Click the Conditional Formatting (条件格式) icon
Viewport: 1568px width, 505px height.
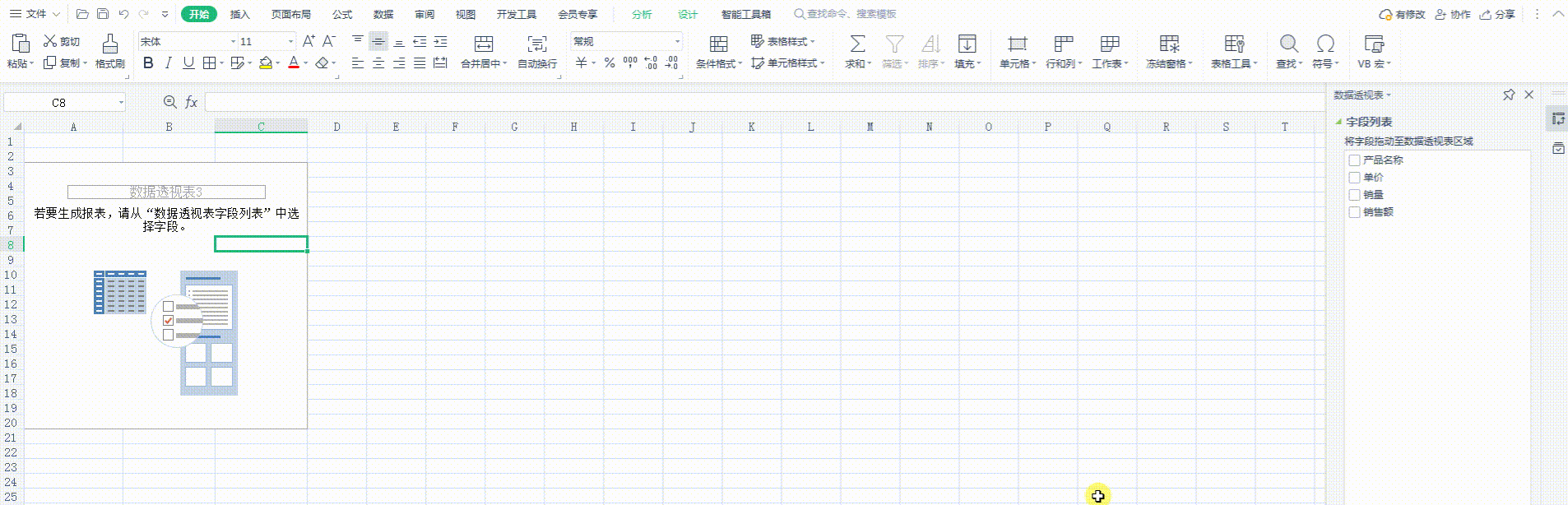[718, 44]
